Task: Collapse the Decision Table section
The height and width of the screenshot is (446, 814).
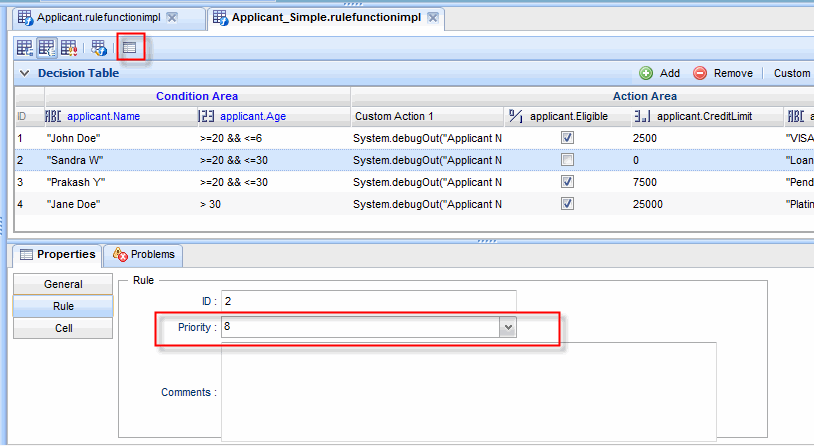Action: [x=24, y=73]
